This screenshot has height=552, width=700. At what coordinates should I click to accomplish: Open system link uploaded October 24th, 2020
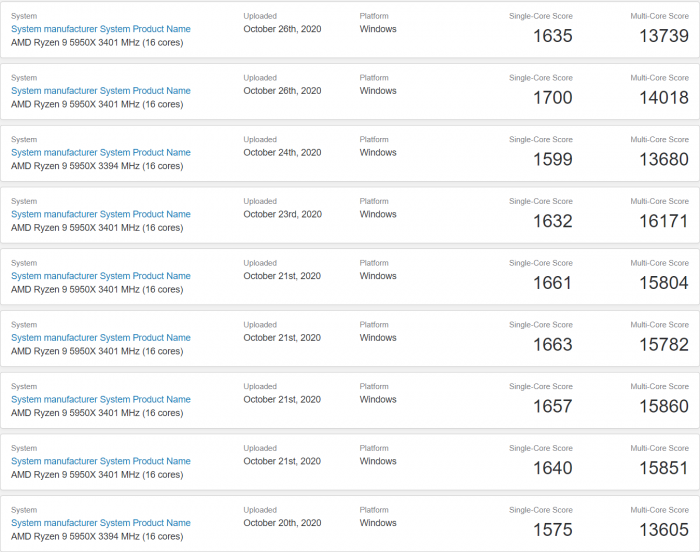(x=100, y=153)
